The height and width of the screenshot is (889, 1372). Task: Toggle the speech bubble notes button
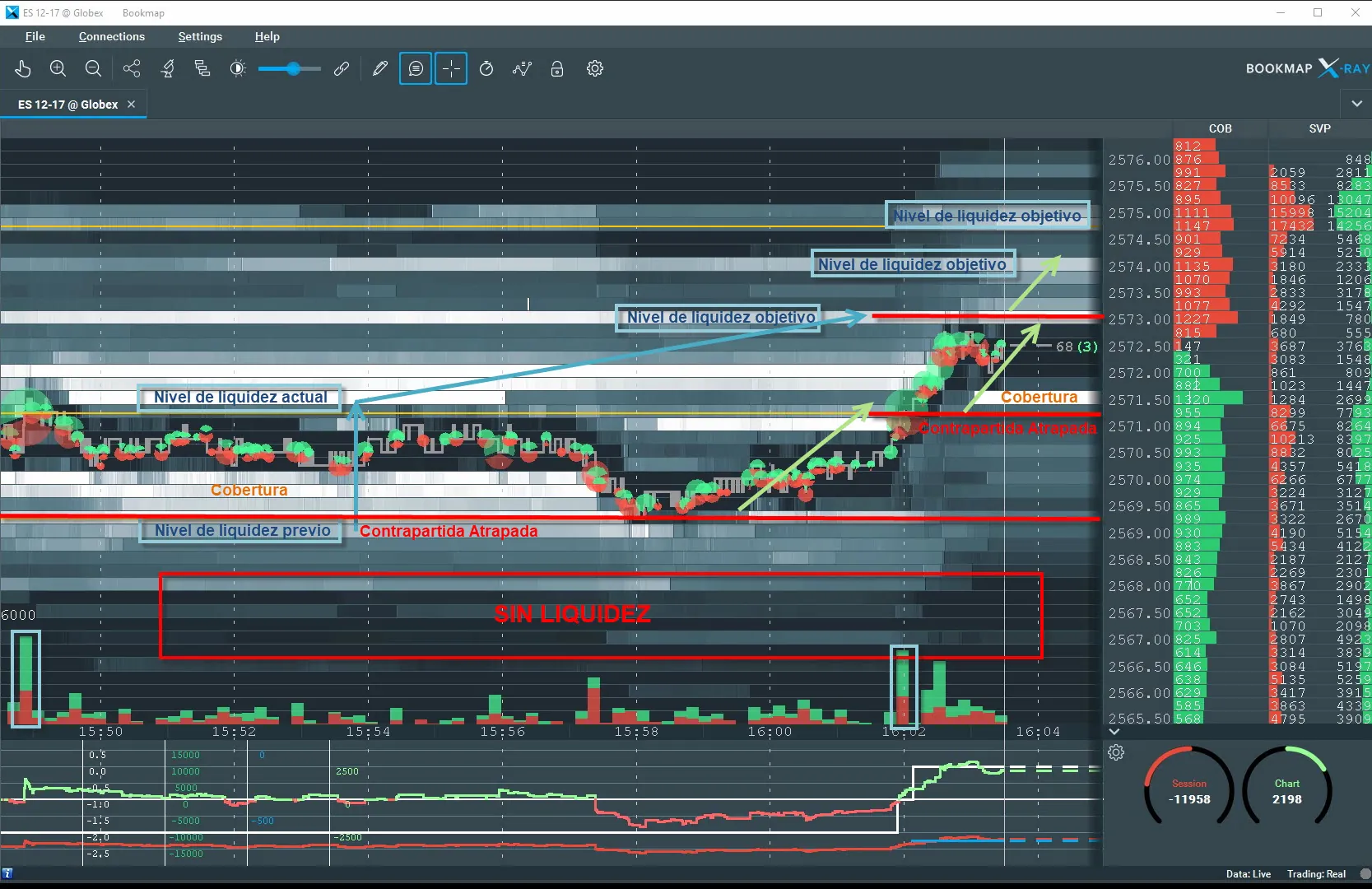point(416,69)
